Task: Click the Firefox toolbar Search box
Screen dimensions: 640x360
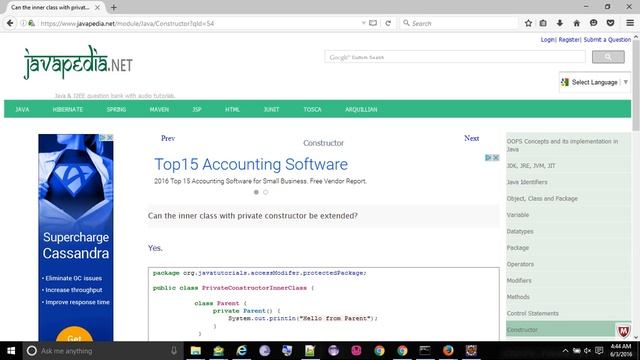Action: point(459,23)
